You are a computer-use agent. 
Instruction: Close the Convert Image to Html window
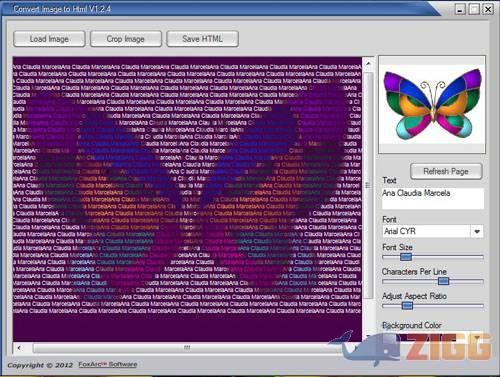(488, 9)
